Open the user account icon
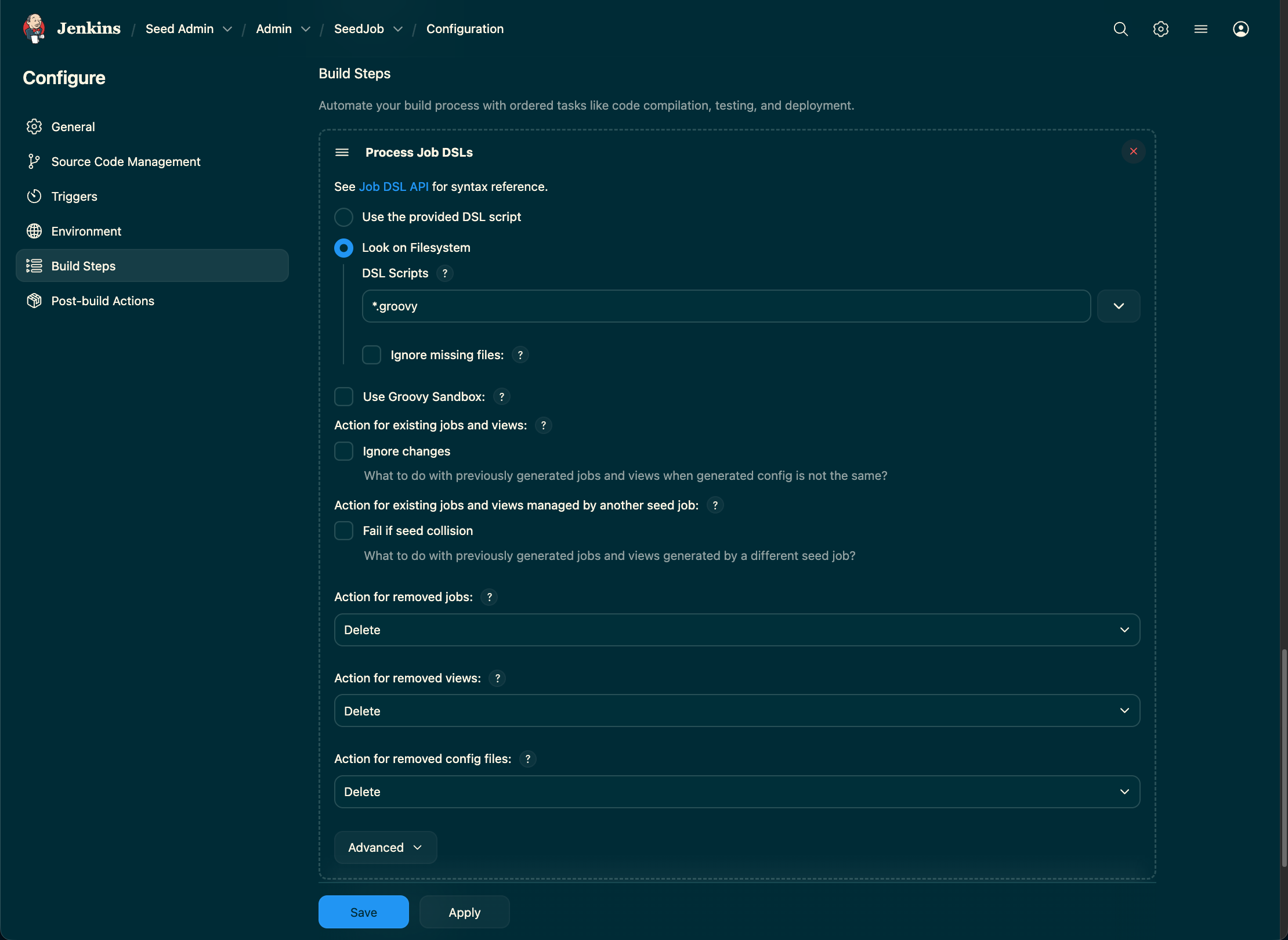 click(1240, 28)
